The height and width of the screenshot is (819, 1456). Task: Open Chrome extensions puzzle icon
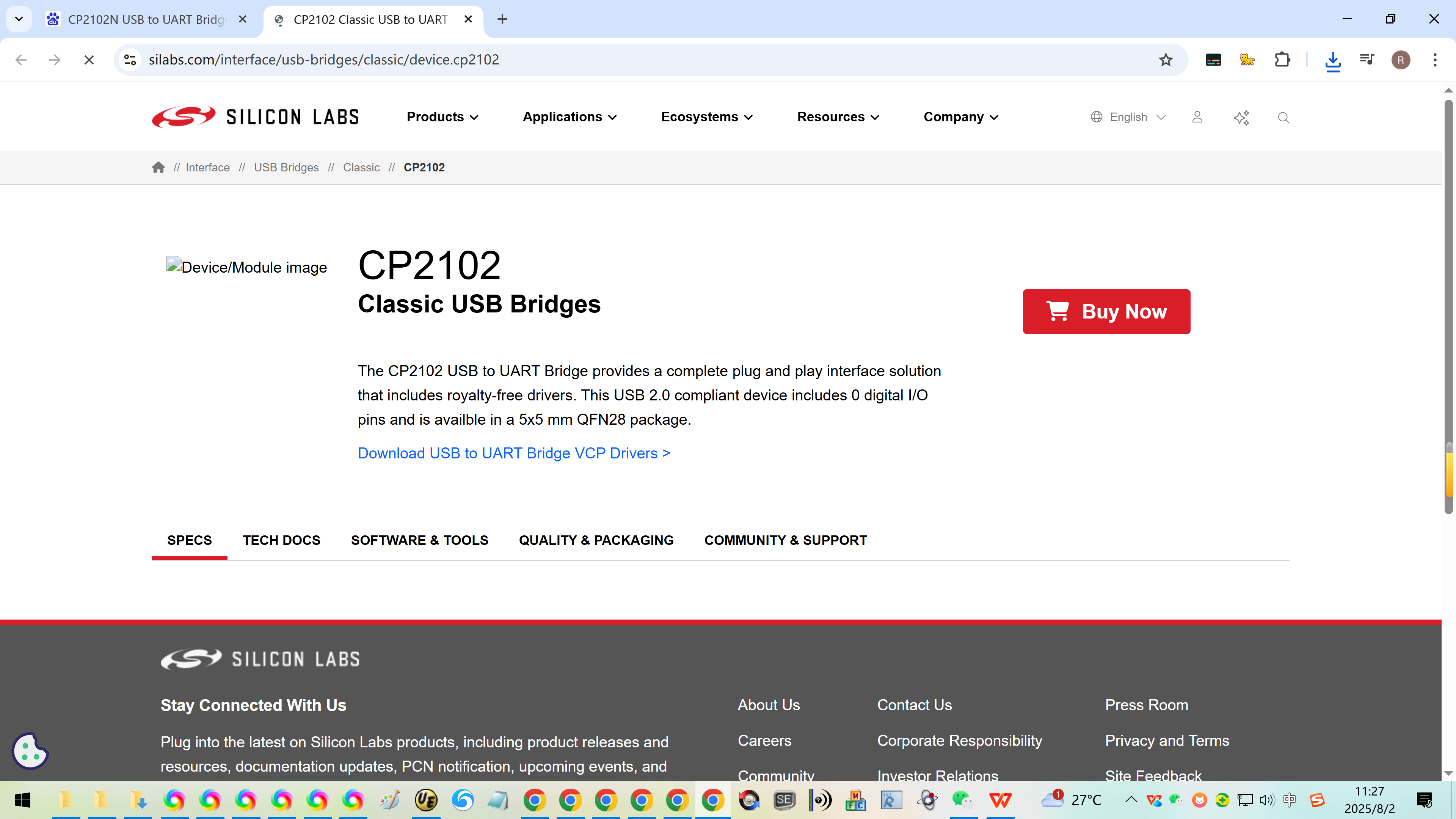click(1282, 60)
